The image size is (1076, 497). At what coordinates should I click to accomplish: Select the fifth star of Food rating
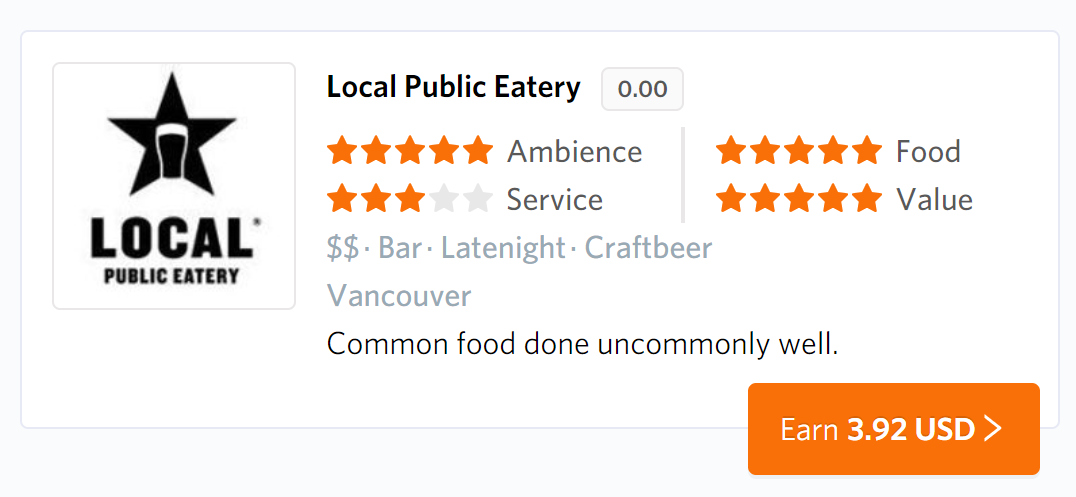[866, 150]
